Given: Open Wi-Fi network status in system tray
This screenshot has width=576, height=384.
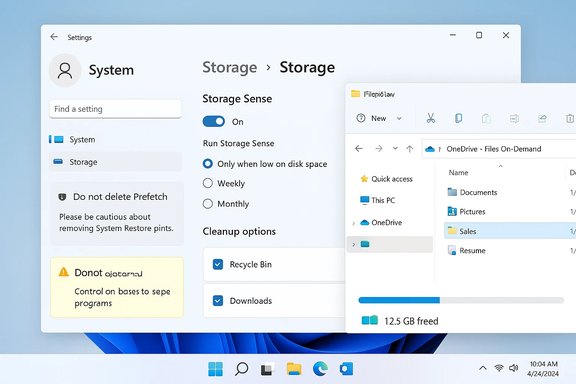Looking at the screenshot, I should click(499, 367).
